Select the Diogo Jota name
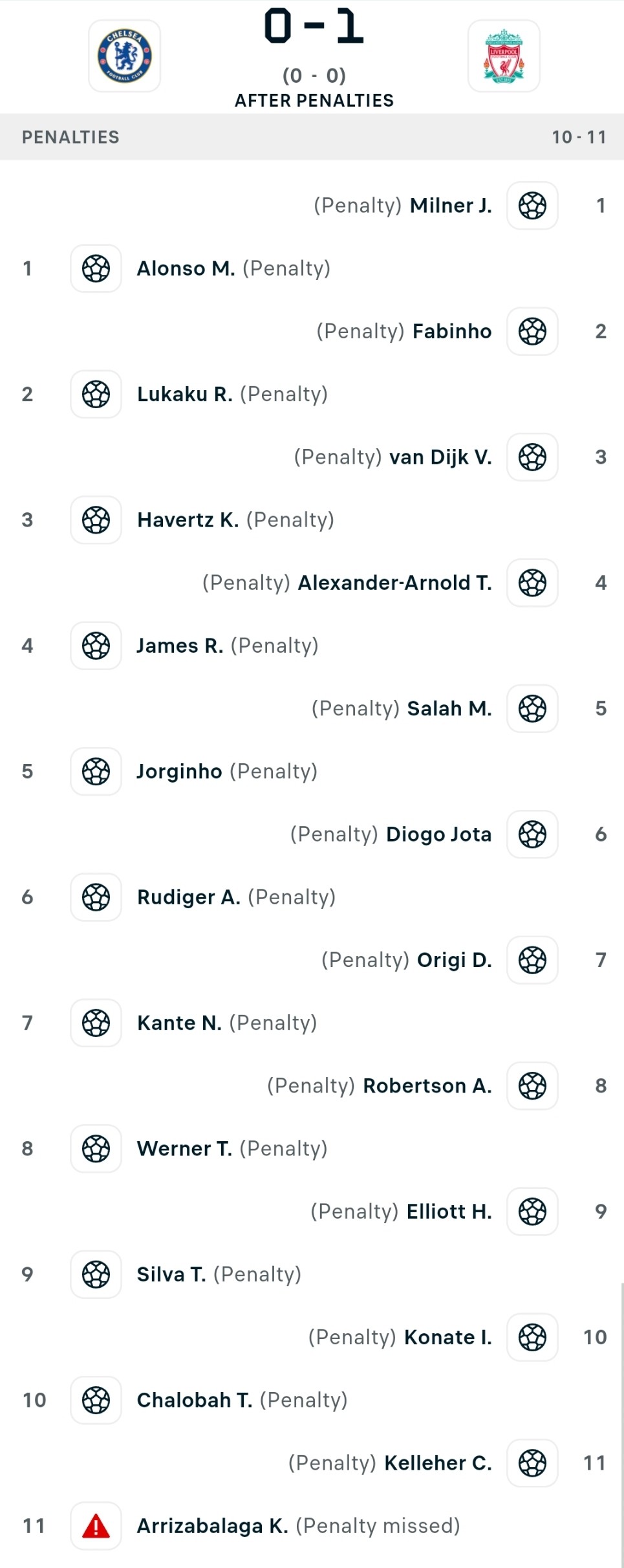Screen dimensions: 624x1568 pyautogui.click(x=439, y=834)
